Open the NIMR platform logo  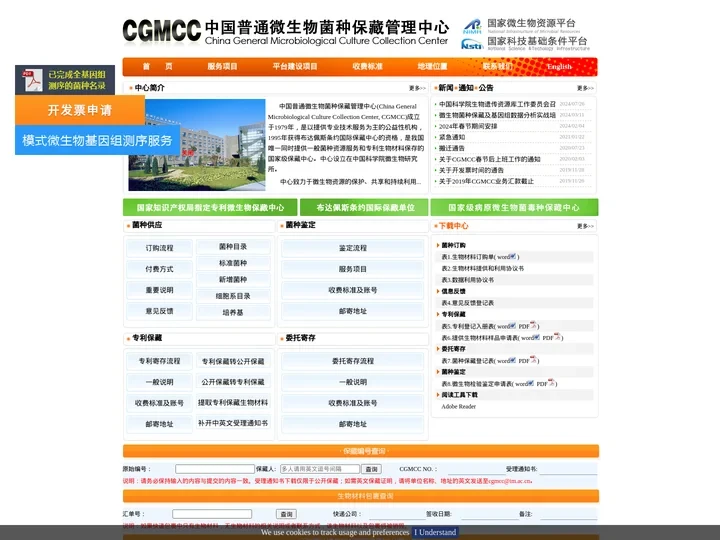pos(472,26)
